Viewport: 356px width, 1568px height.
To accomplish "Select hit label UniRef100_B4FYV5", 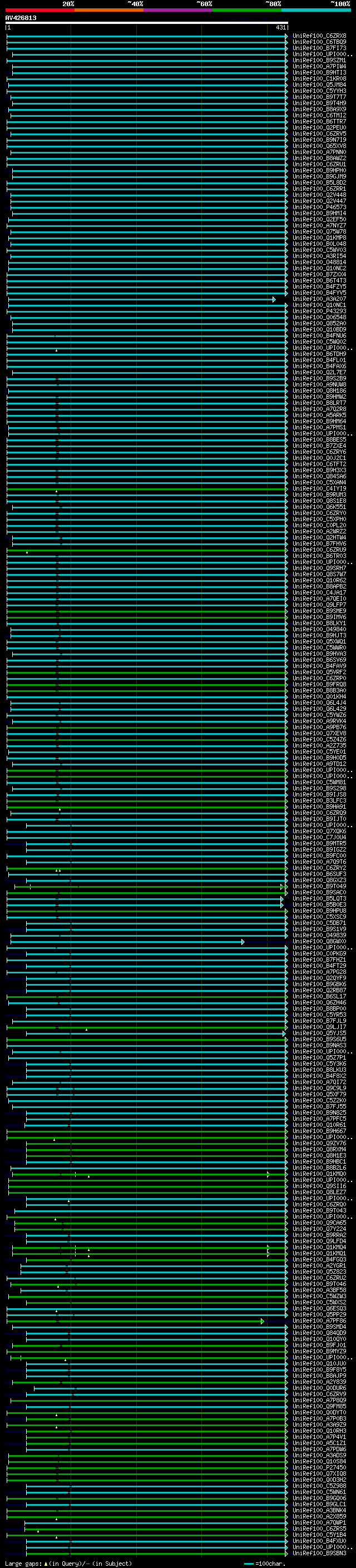I will pyautogui.click(x=319, y=293).
